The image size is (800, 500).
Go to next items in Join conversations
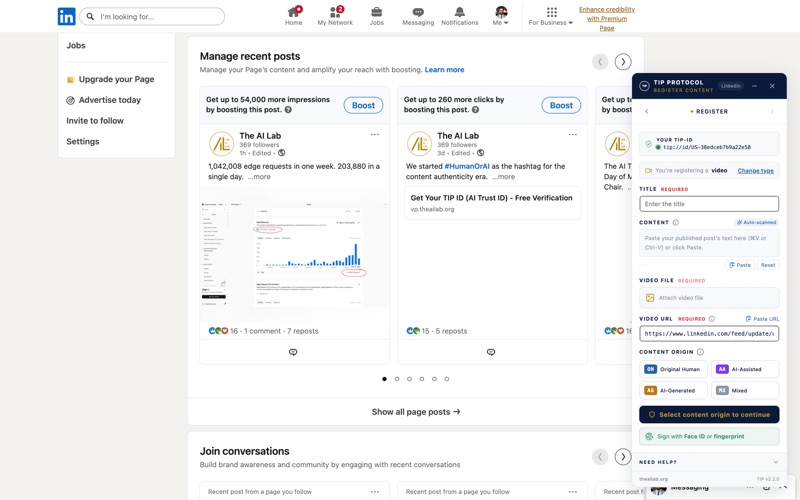pos(622,457)
